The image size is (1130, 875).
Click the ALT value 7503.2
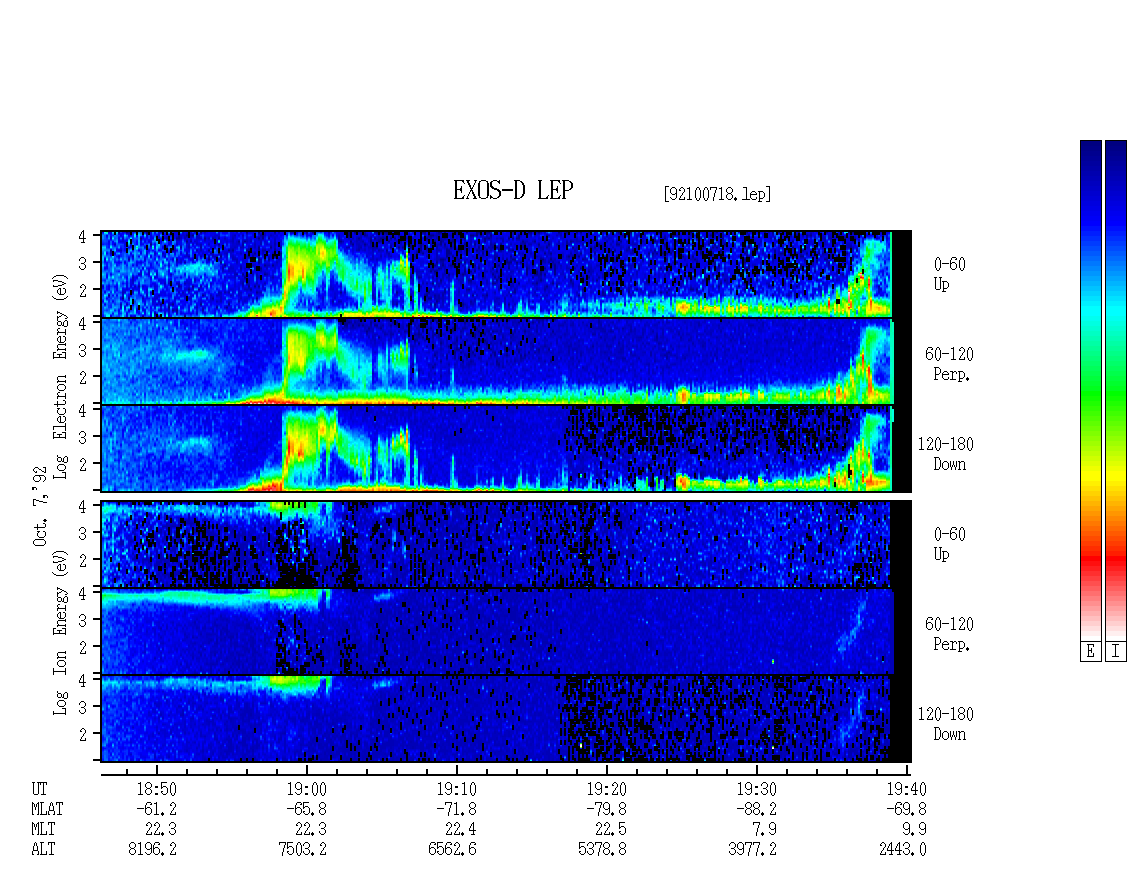coord(303,850)
